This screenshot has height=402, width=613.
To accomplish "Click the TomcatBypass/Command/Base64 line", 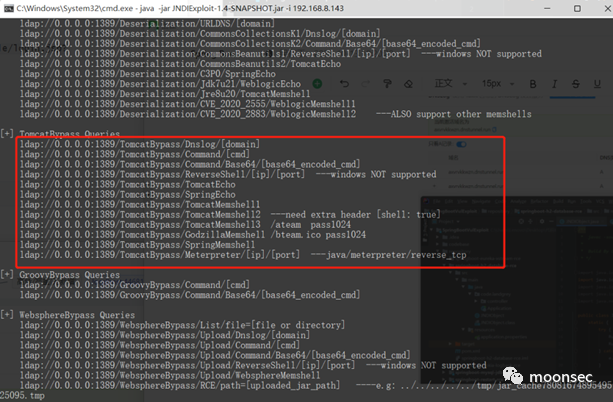I will coord(190,164).
